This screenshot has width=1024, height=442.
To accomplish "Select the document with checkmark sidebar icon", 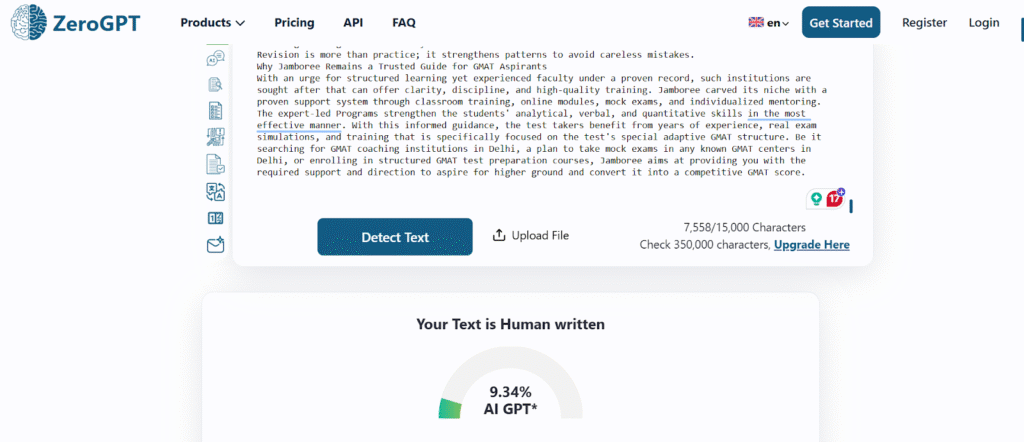I will coord(215,164).
